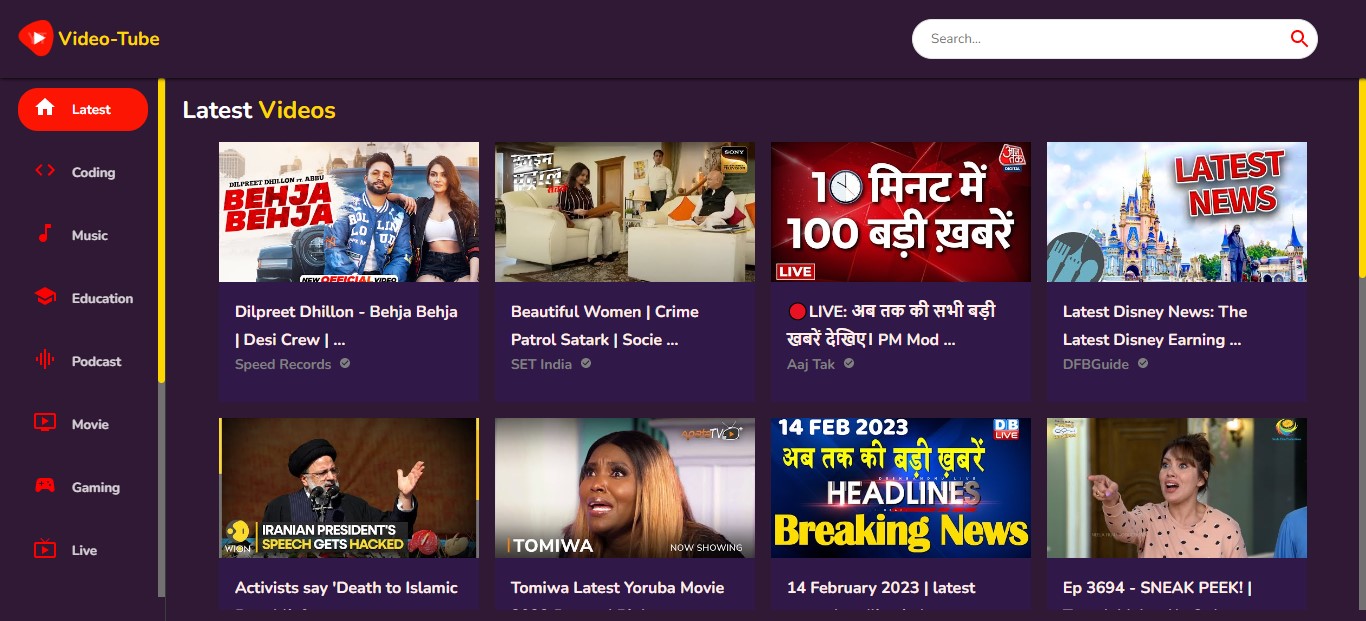Open title 'Tomiwa Latest Yoruba Movie'

point(617,588)
